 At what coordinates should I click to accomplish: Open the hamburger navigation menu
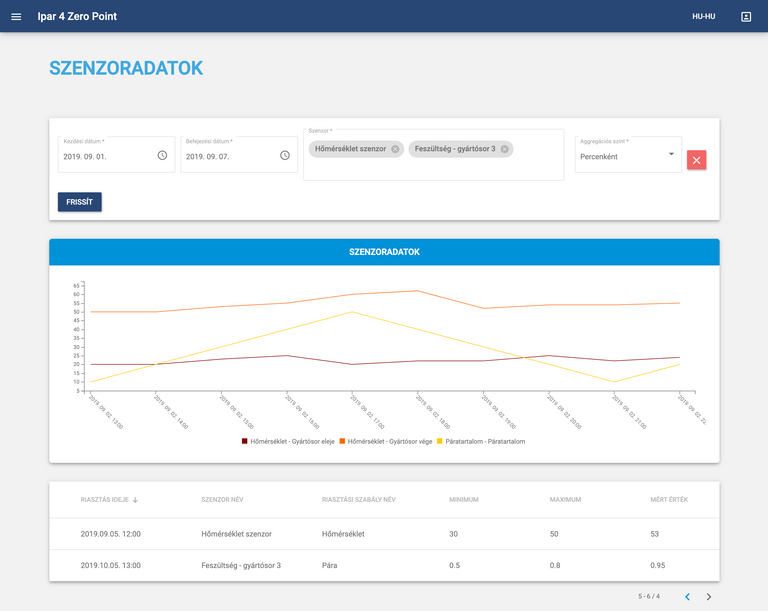coord(16,17)
